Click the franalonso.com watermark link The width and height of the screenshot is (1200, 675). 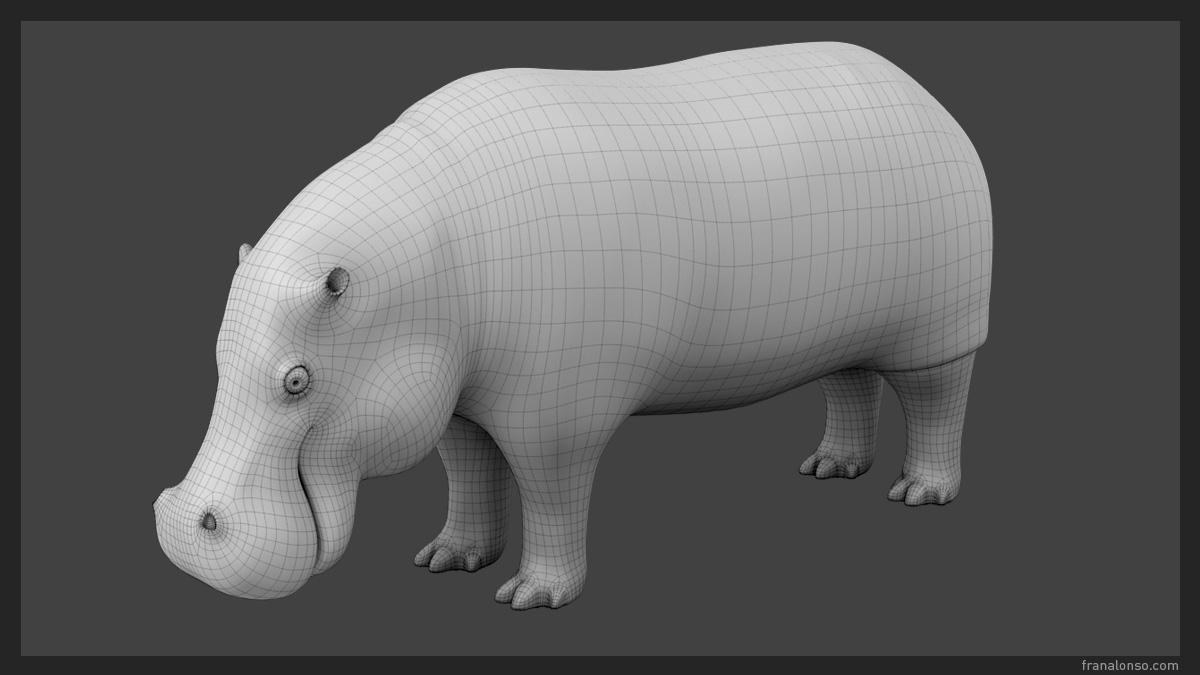pos(1130,665)
